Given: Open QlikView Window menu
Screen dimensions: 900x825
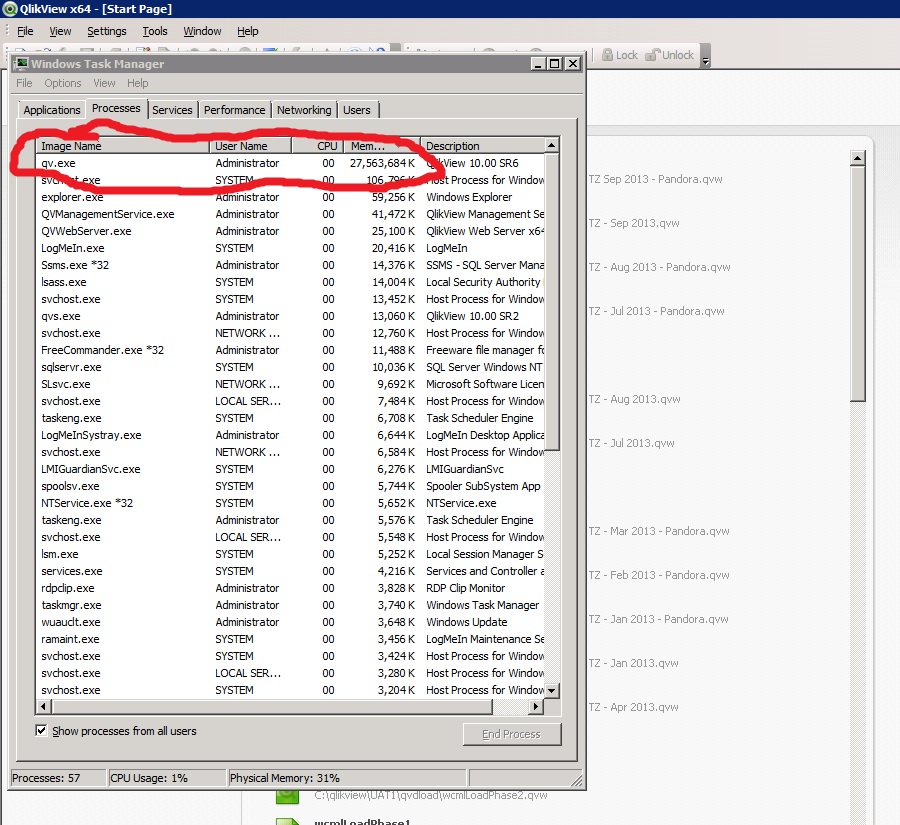Looking at the screenshot, I should point(202,31).
